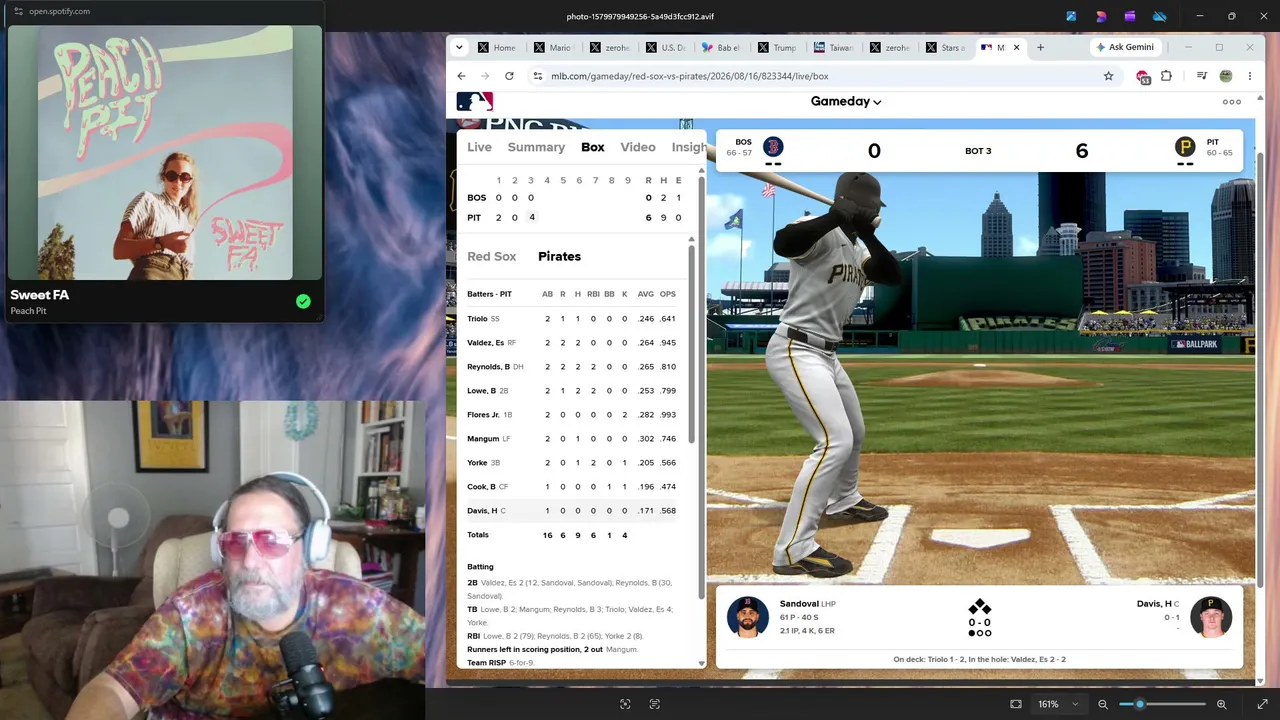This screenshot has height=720, width=1280.
Task: Open the Chrome three-dot menu
Action: click(x=1249, y=76)
